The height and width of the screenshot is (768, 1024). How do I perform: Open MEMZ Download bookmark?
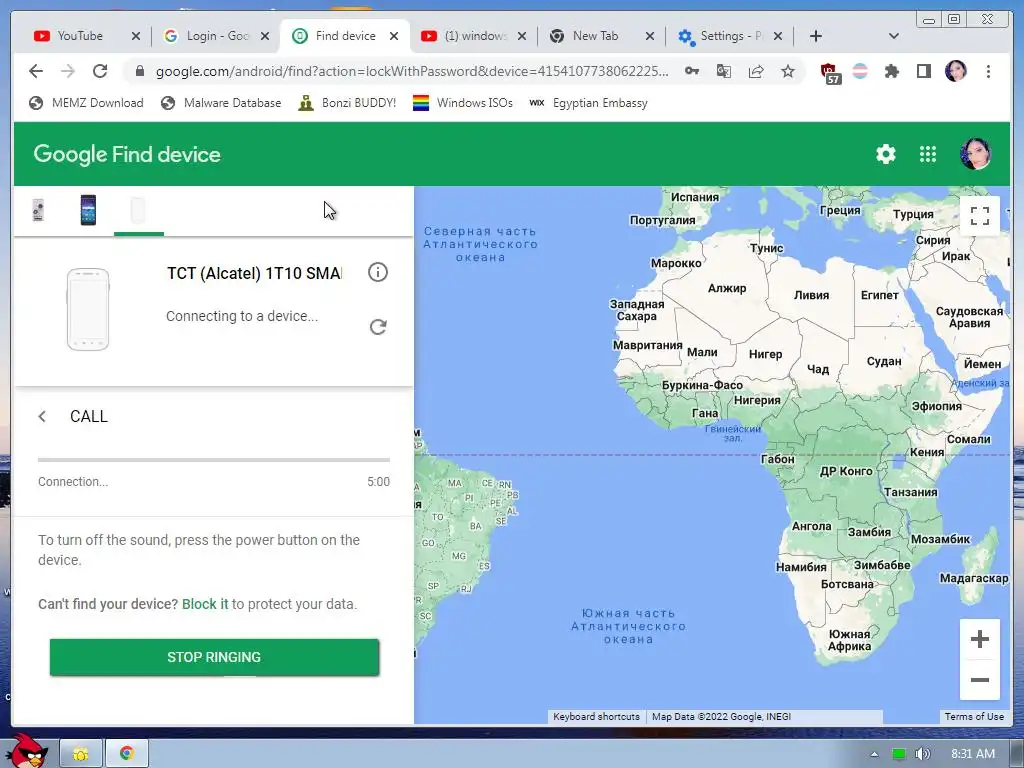(x=86, y=103)
